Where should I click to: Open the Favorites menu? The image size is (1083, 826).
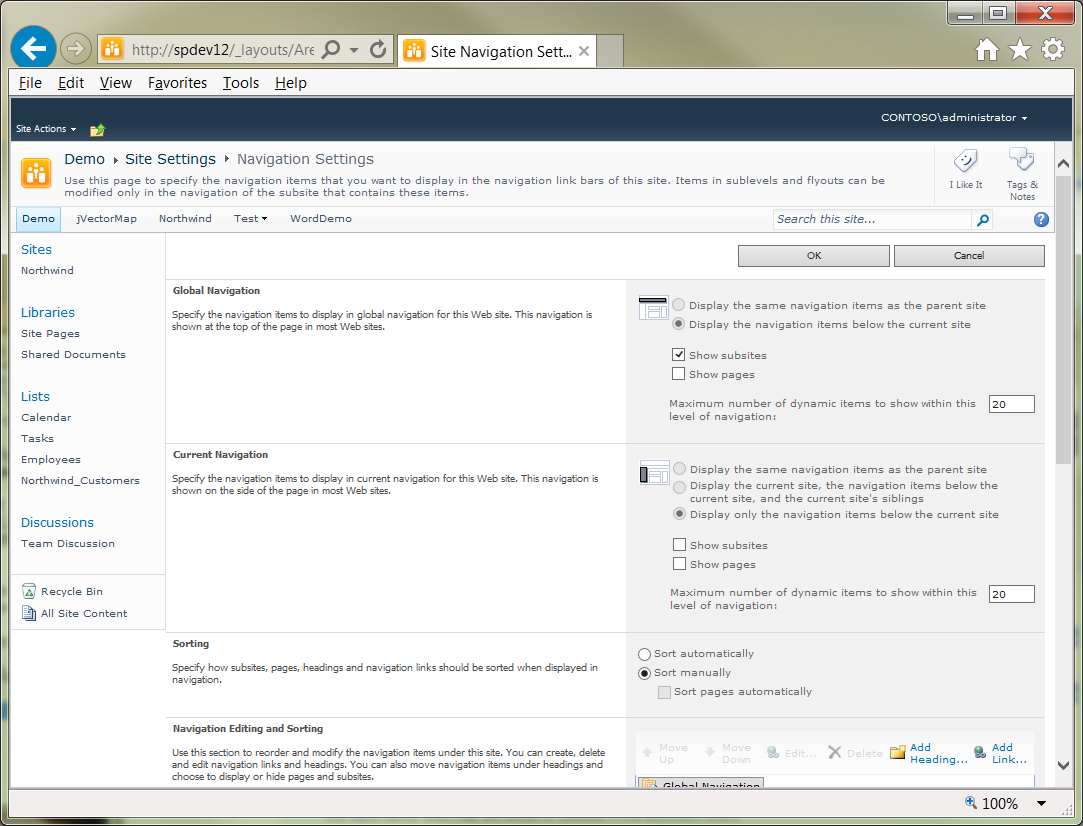[x=177, y=83]
